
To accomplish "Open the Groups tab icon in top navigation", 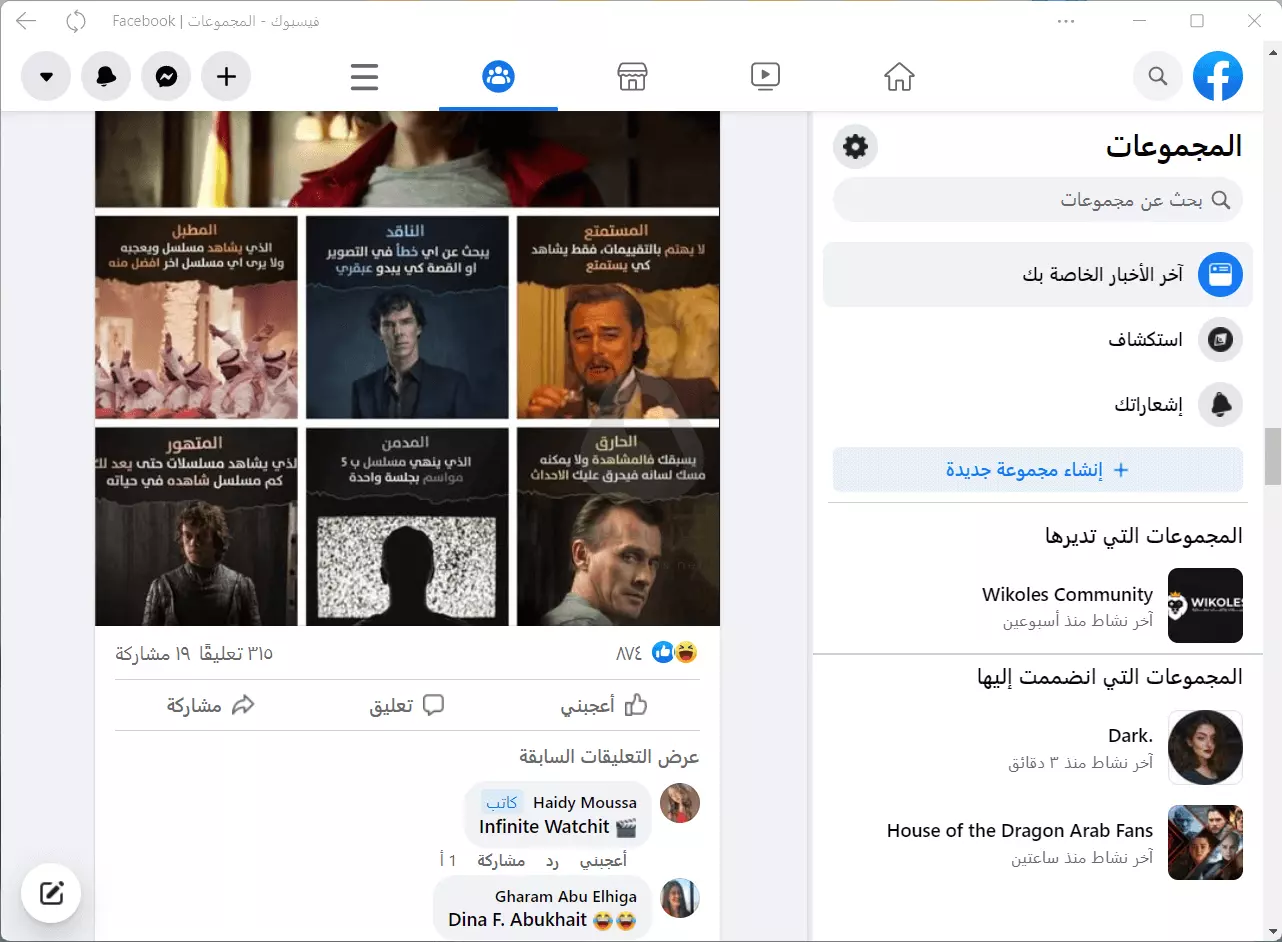I will coord(498,76).
